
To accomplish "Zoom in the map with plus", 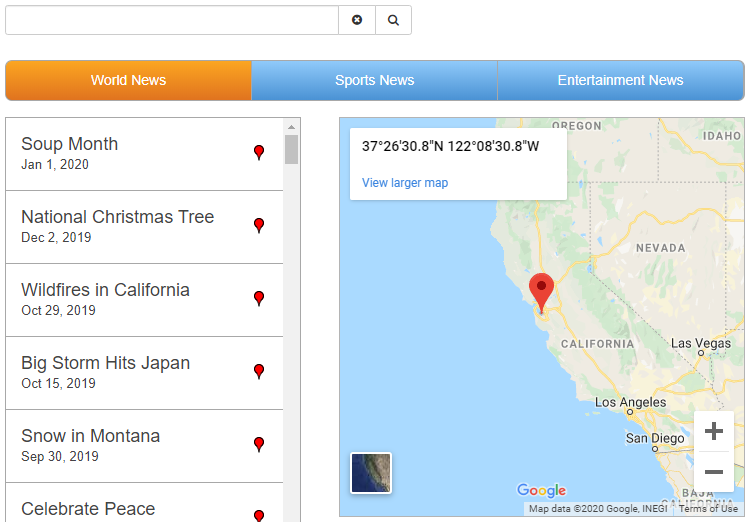I will pos(714,431).
